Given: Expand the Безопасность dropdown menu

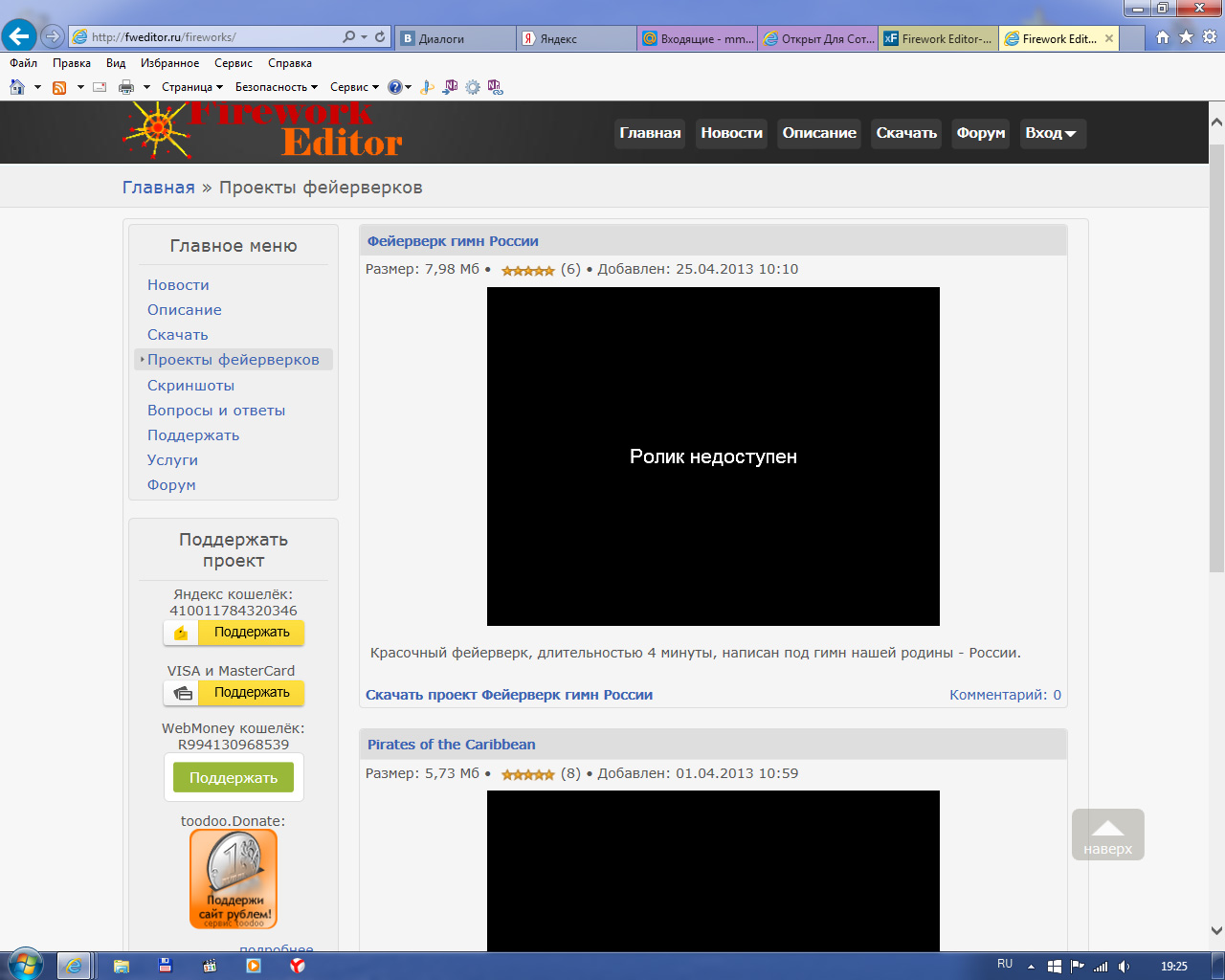Looking at the screenshot, I should [276, 87].
